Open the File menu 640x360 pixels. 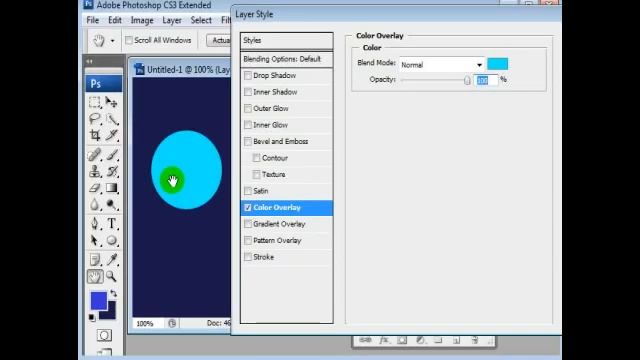tap(93, 20)
